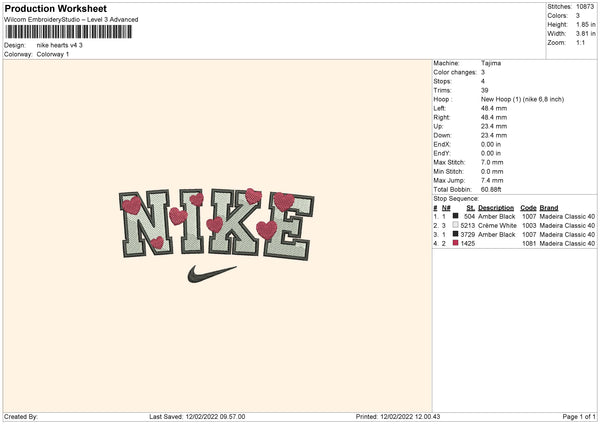The image size is (600, 424).
Task: Click the Width value '3.81 in'
Action: click(586, 34)
